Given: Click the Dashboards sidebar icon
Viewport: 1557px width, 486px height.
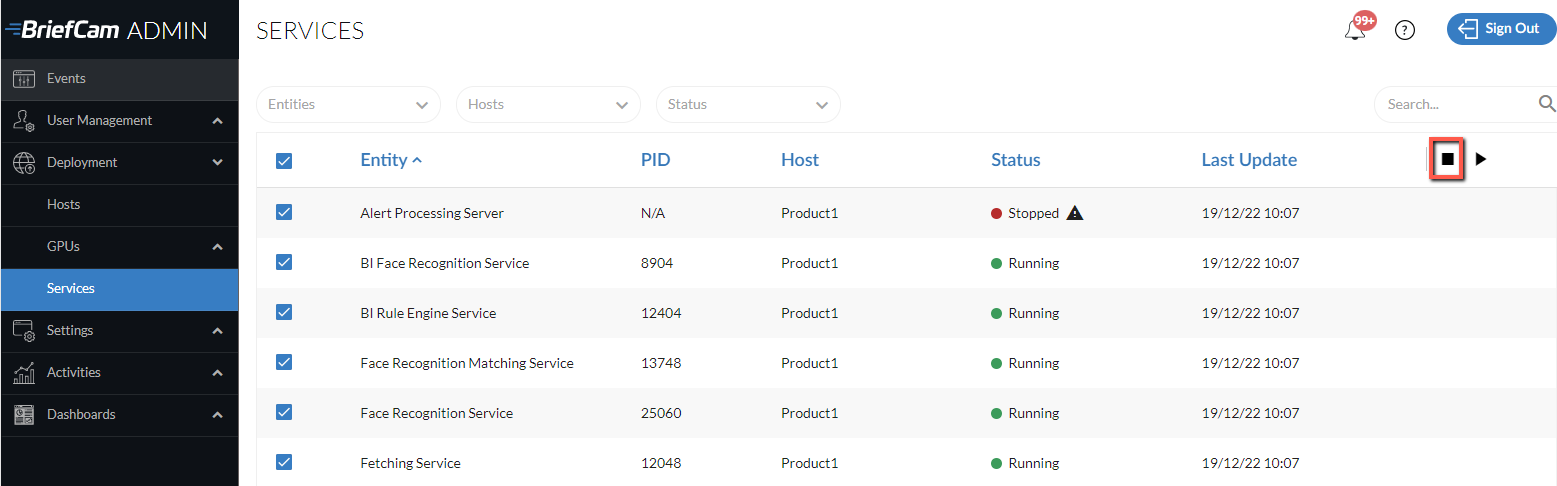Looking at the screenshot, I should [25, 414].
